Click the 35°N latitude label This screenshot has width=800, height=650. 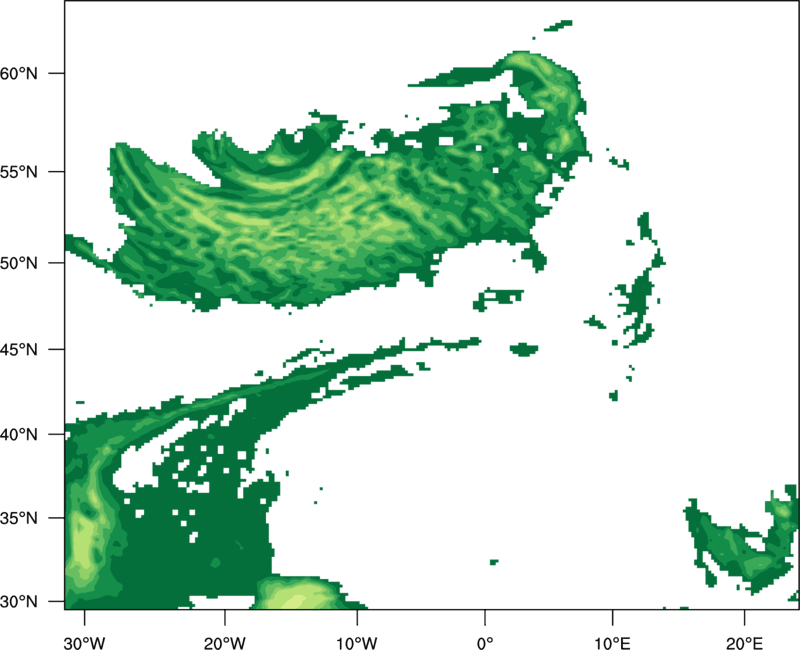coord(19,518)
